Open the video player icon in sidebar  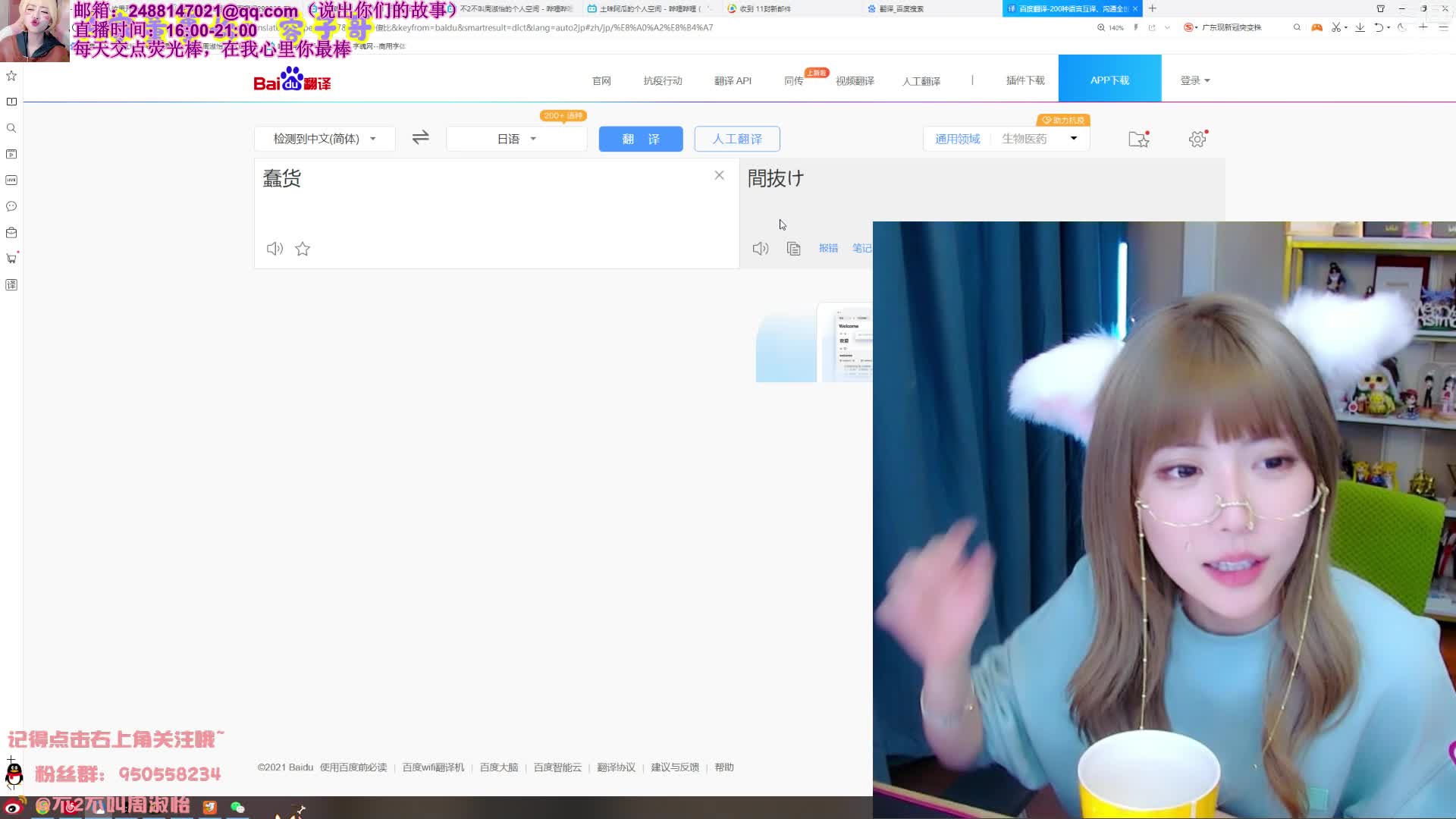point(11,154)
